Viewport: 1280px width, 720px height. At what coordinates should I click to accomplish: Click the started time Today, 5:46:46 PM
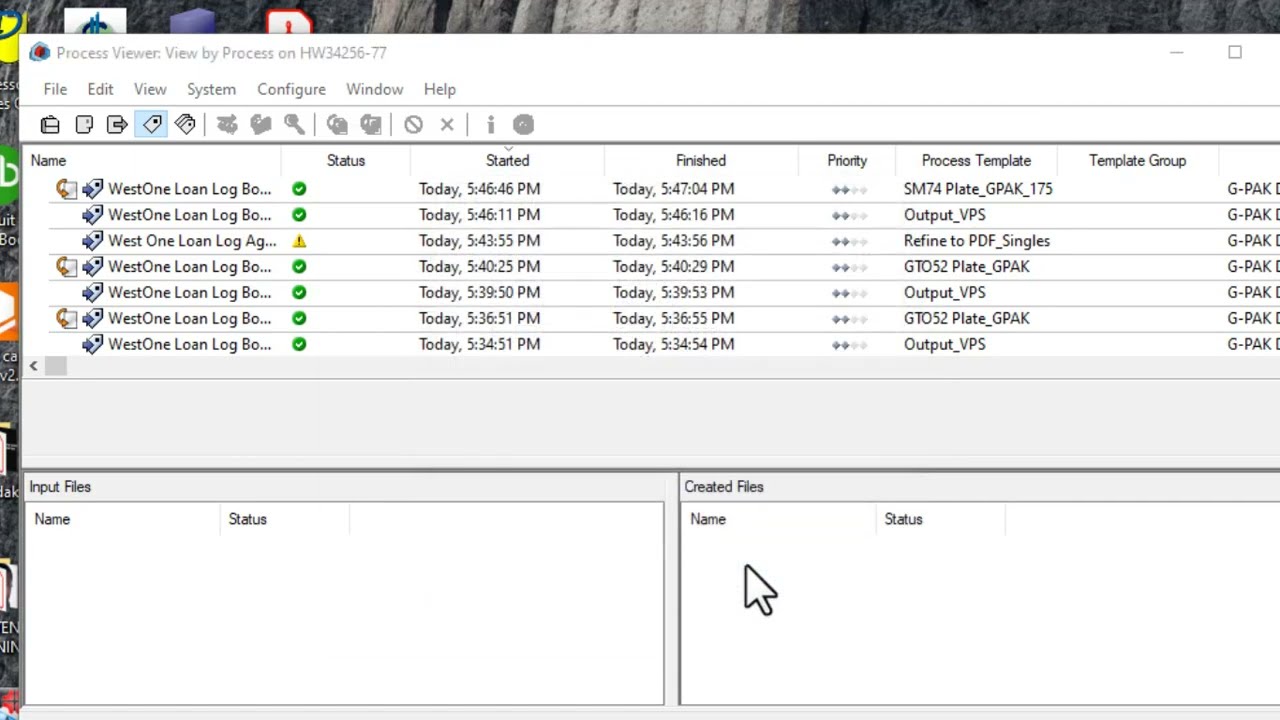479,188
